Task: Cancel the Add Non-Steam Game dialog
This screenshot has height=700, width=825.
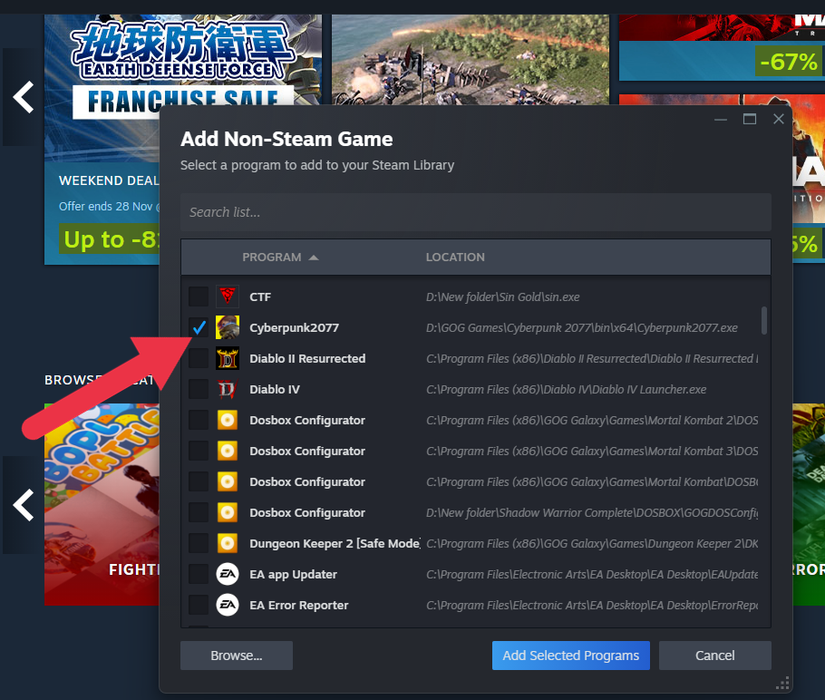Action: [714, 655]
